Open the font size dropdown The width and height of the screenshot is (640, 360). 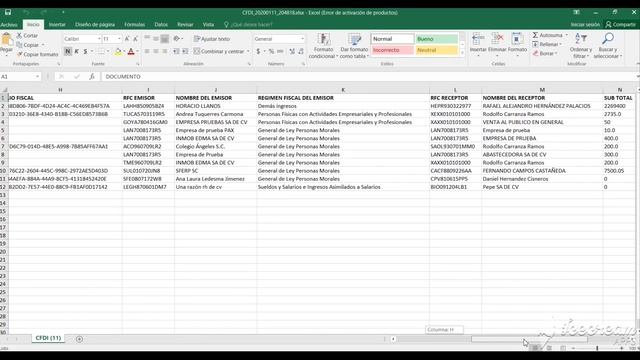[x=119, y=39]
